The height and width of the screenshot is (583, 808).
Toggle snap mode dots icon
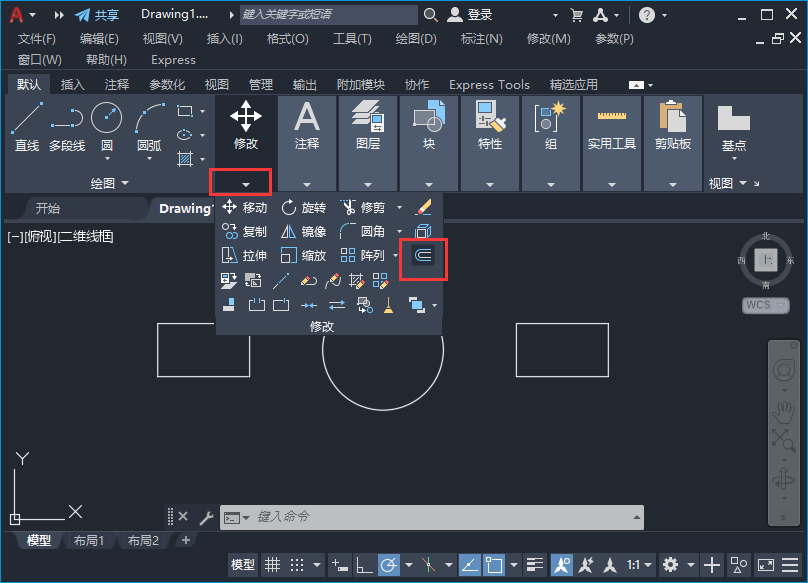click(297, 565)
